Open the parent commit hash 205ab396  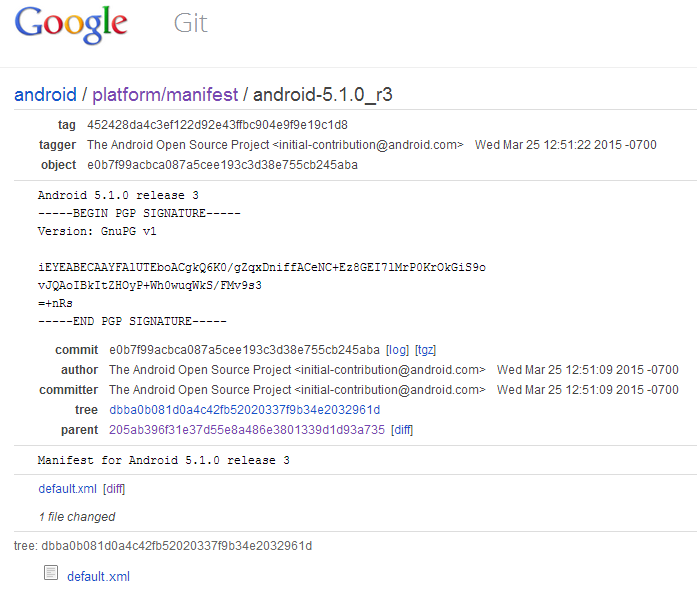(247, 429)
